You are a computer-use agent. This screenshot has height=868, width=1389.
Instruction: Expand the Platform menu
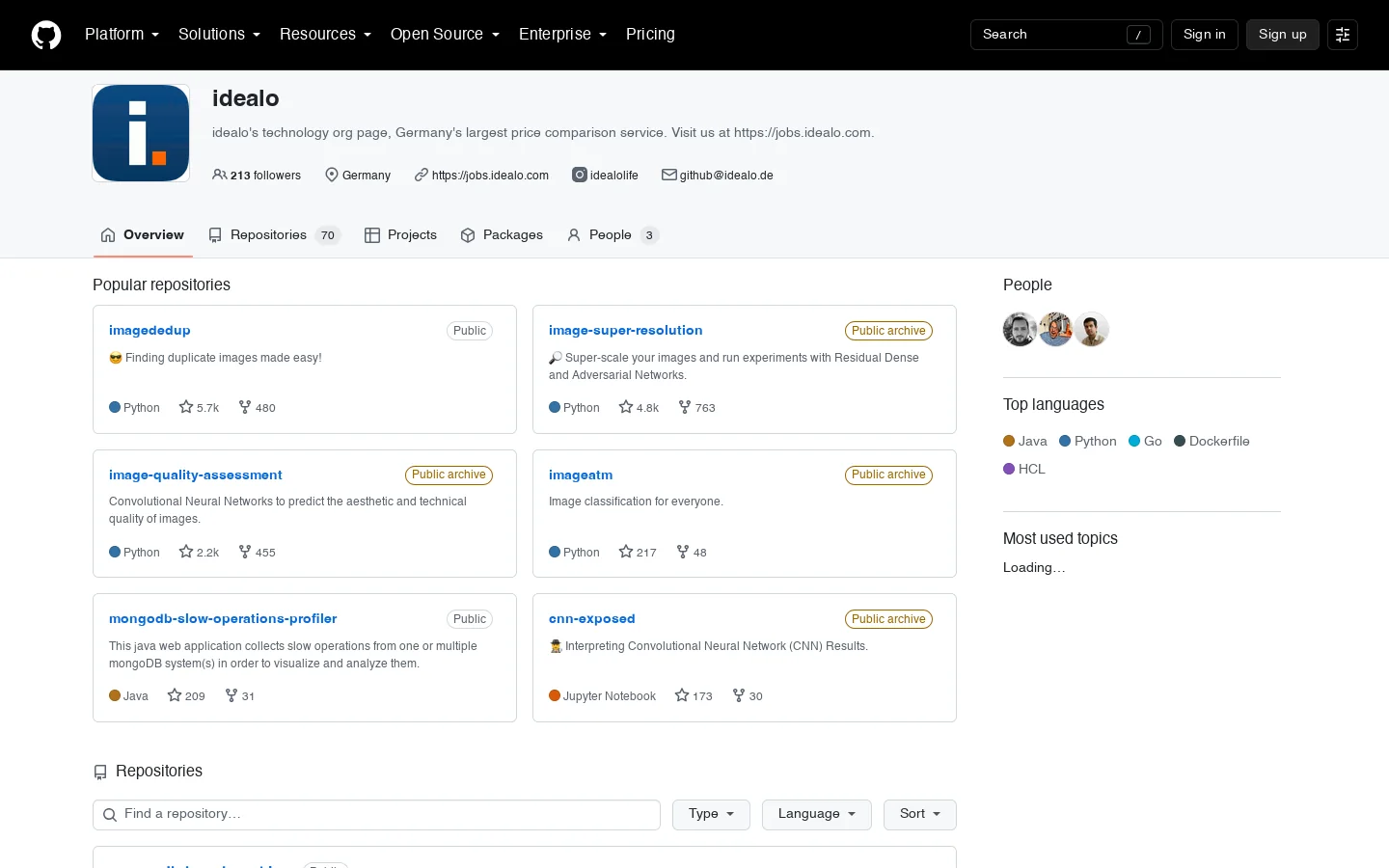[x=122, y=35]
